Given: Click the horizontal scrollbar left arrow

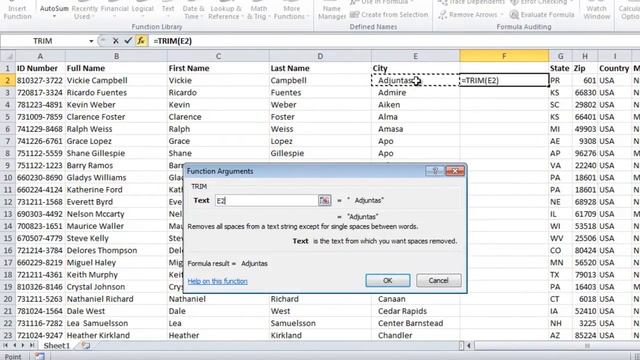Looking at the screenshot, I should pyautogui.click(x=469, y=346).
